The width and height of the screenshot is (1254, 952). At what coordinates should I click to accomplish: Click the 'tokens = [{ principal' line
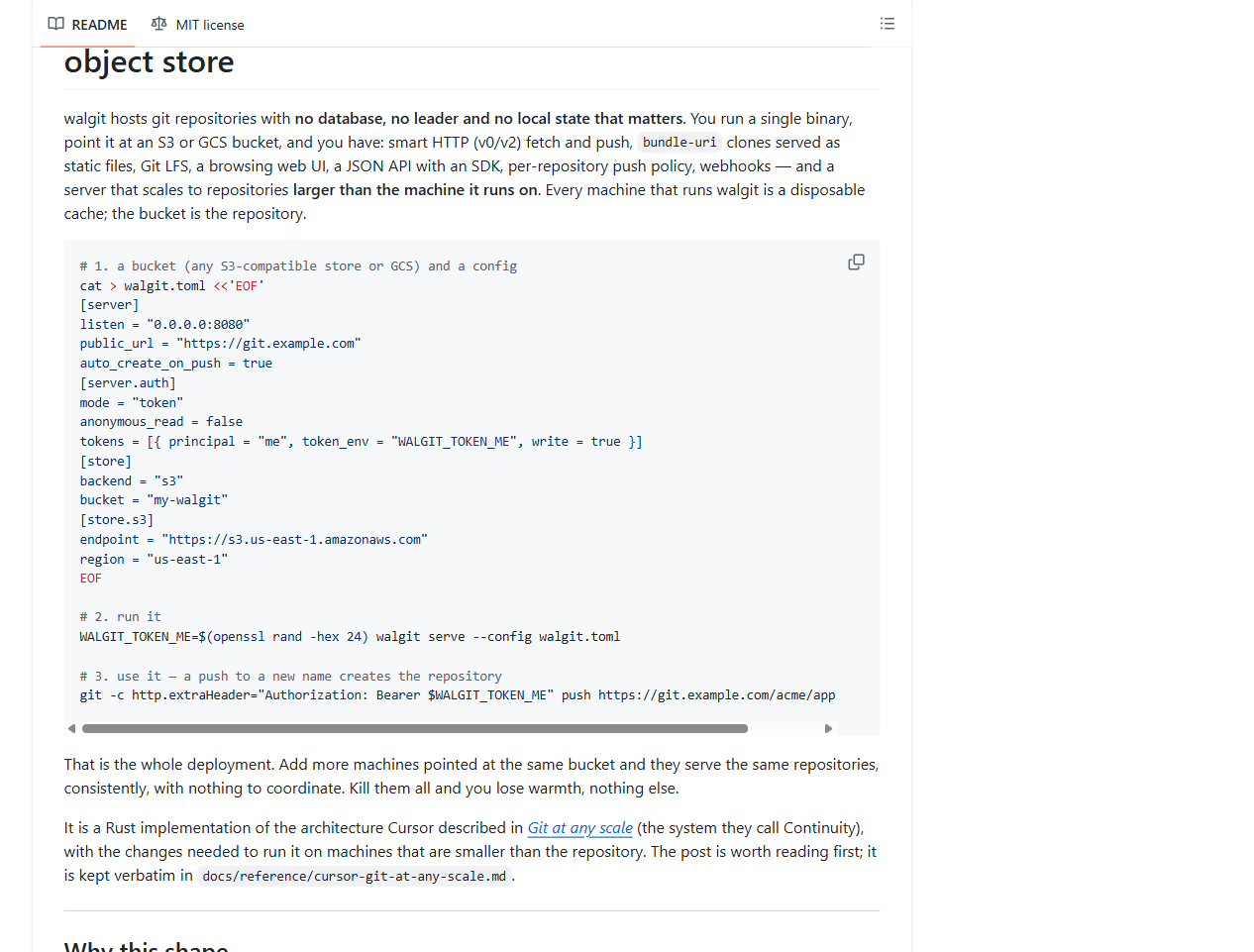pyautogui.click(x=362, y=442)
